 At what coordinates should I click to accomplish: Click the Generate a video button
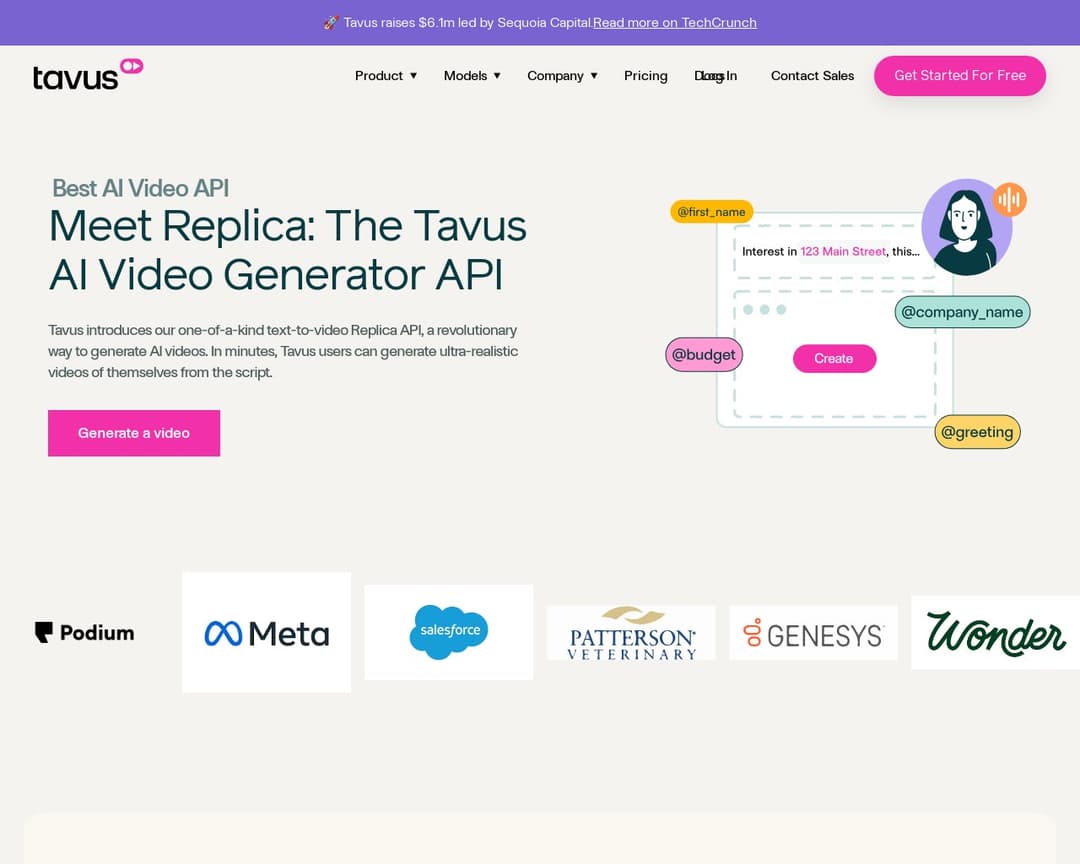pyautogui.click(x=134, y=433)
